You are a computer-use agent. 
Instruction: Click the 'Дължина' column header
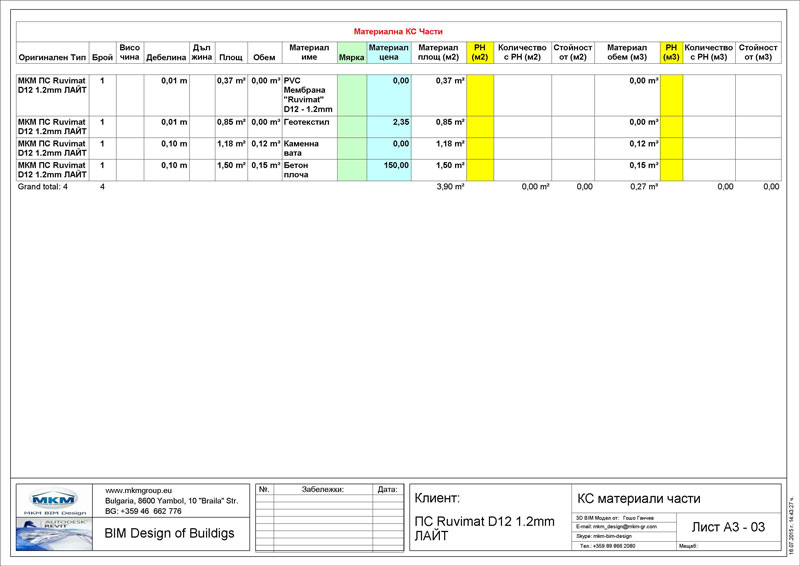click(202, 52)
